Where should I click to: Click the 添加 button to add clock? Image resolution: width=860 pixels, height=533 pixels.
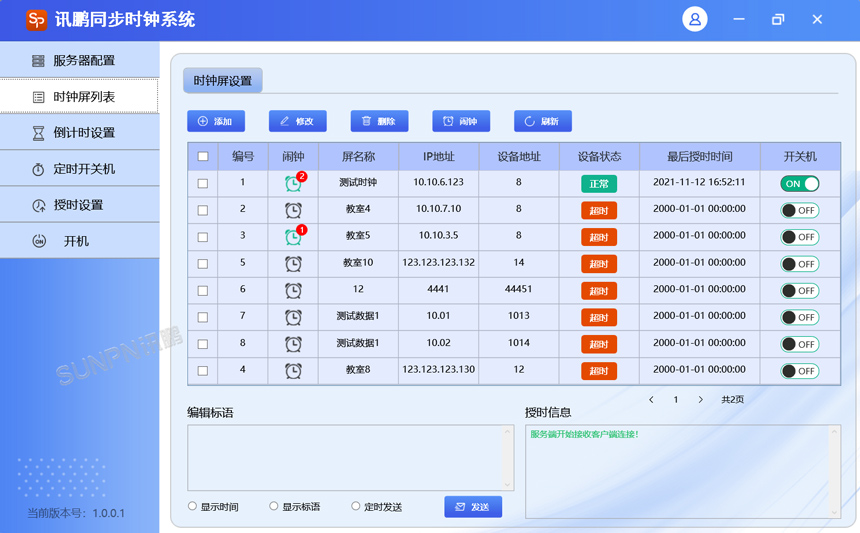215,121
